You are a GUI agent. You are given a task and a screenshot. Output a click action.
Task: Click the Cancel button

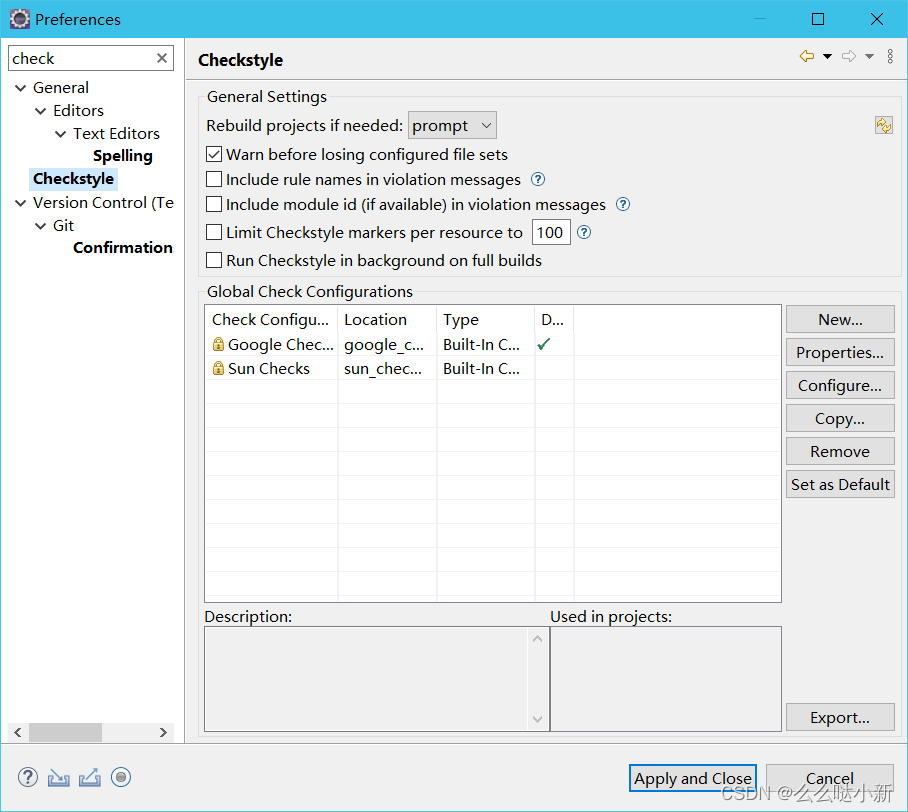tap(830, 778)
